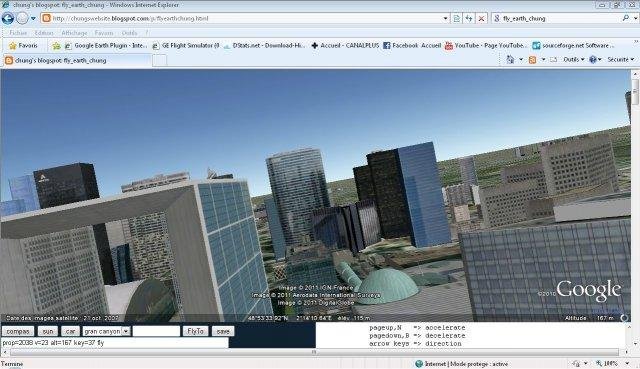Open the Edition menu
640x369 pixels.
44,33
